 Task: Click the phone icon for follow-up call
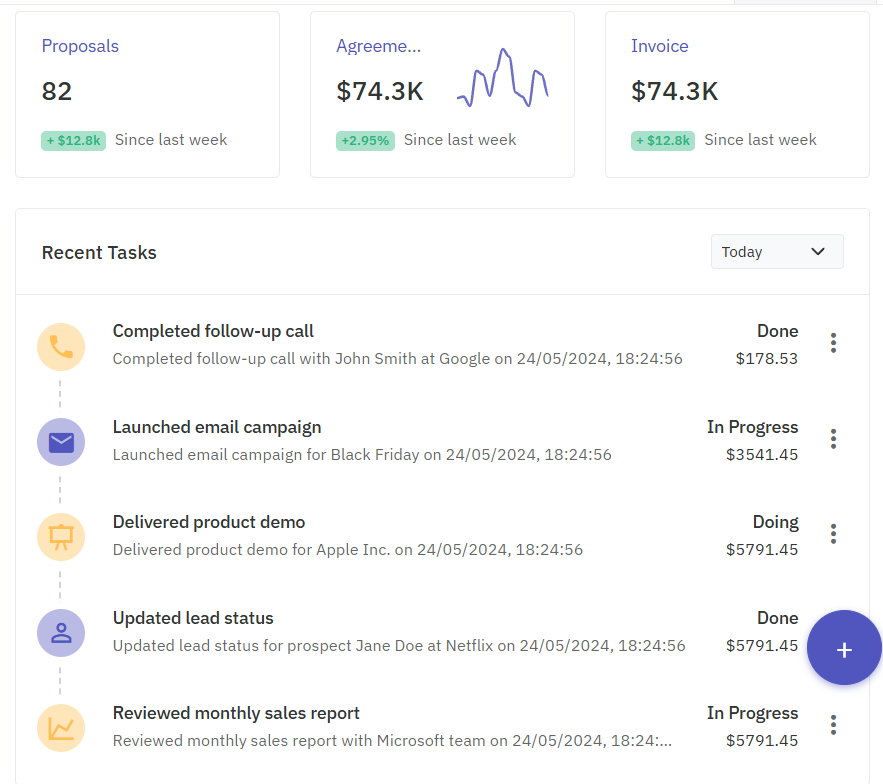point(61,347)
